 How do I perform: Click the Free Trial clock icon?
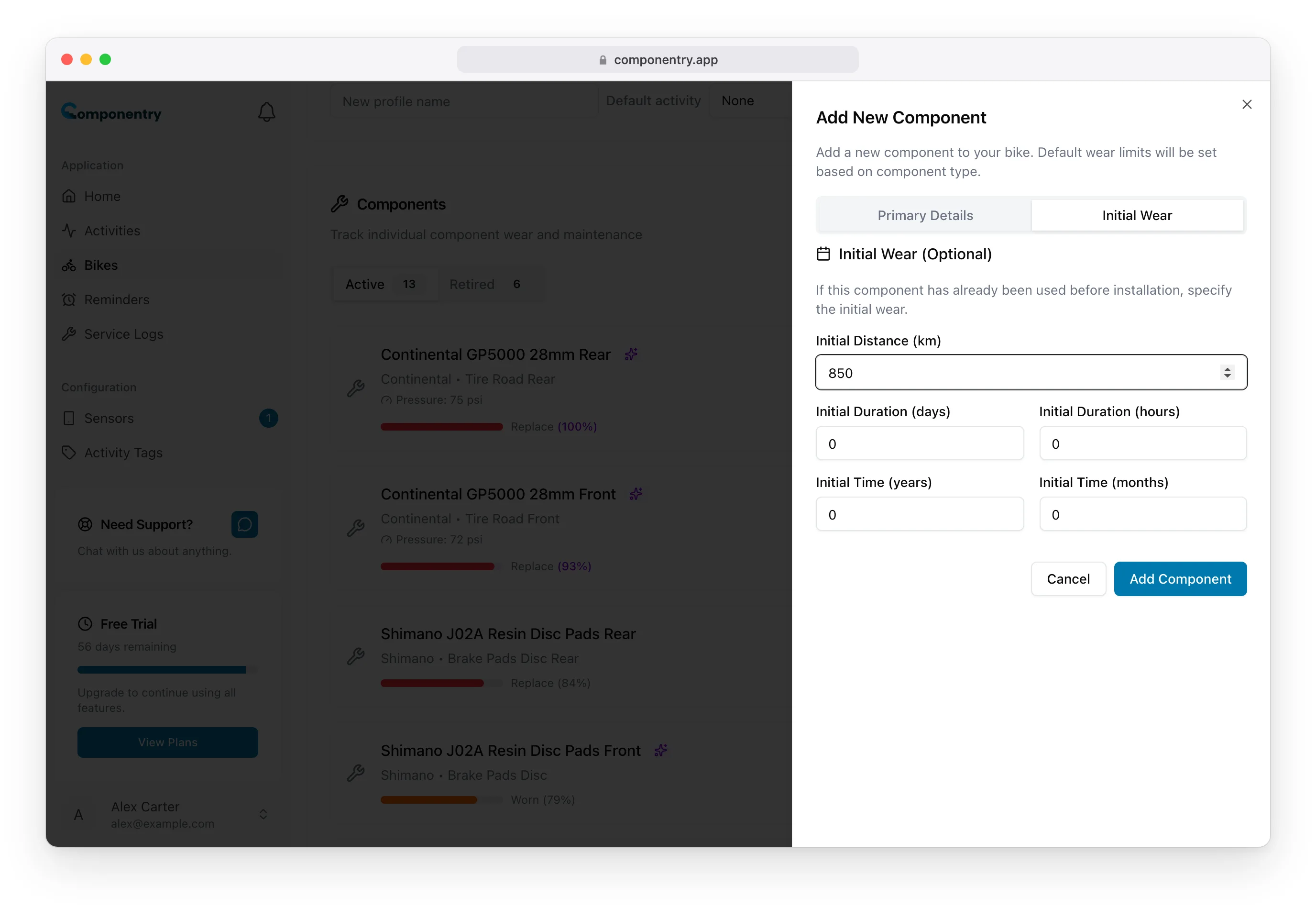pos(85,623)
